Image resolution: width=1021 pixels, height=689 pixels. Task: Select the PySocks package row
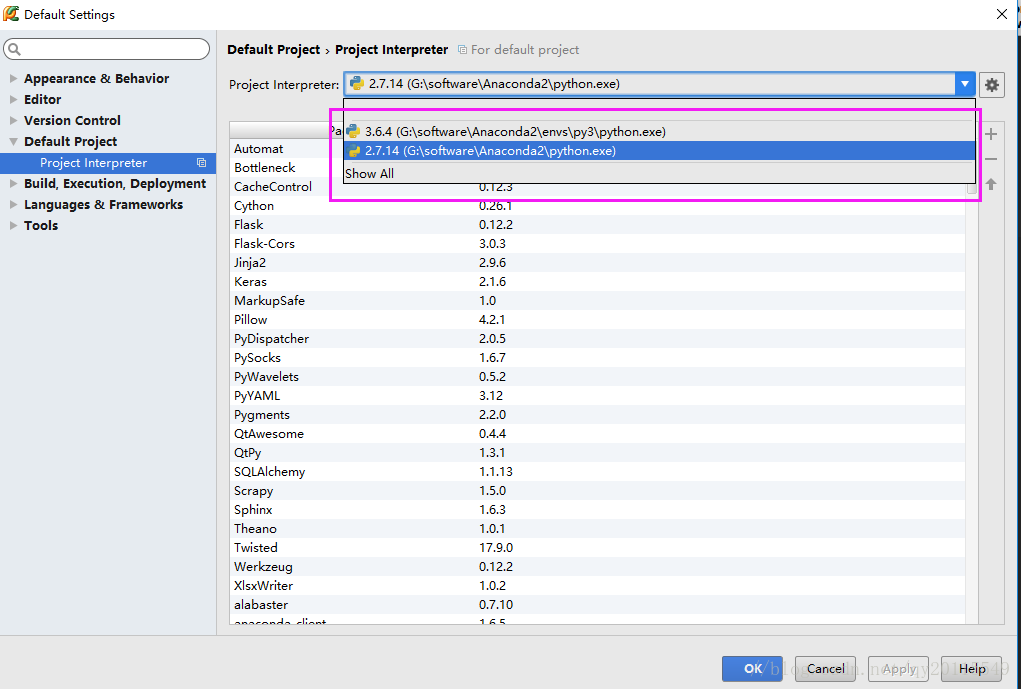coord(597,358)
